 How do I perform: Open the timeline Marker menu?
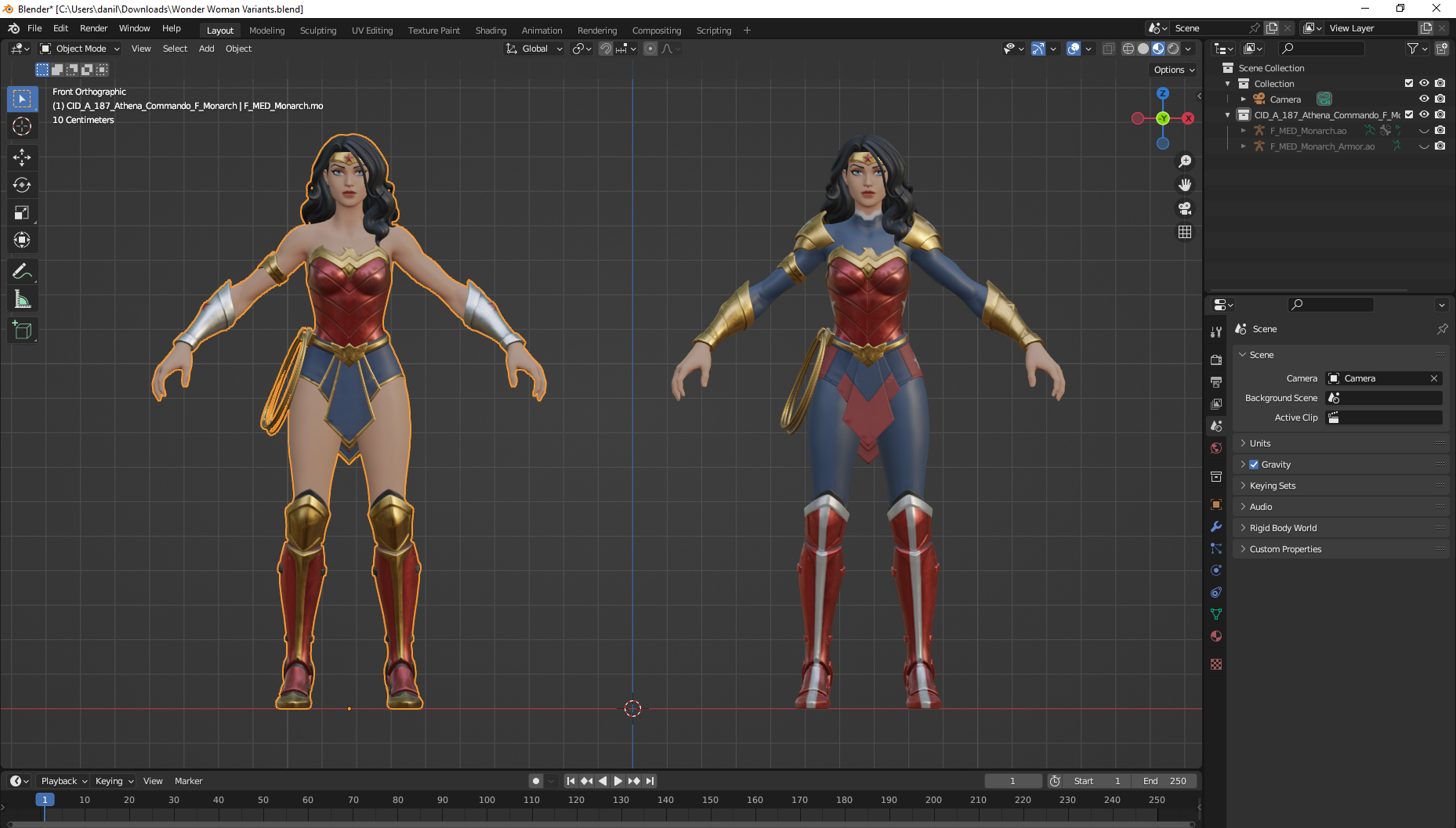click(x=188, y=781)
